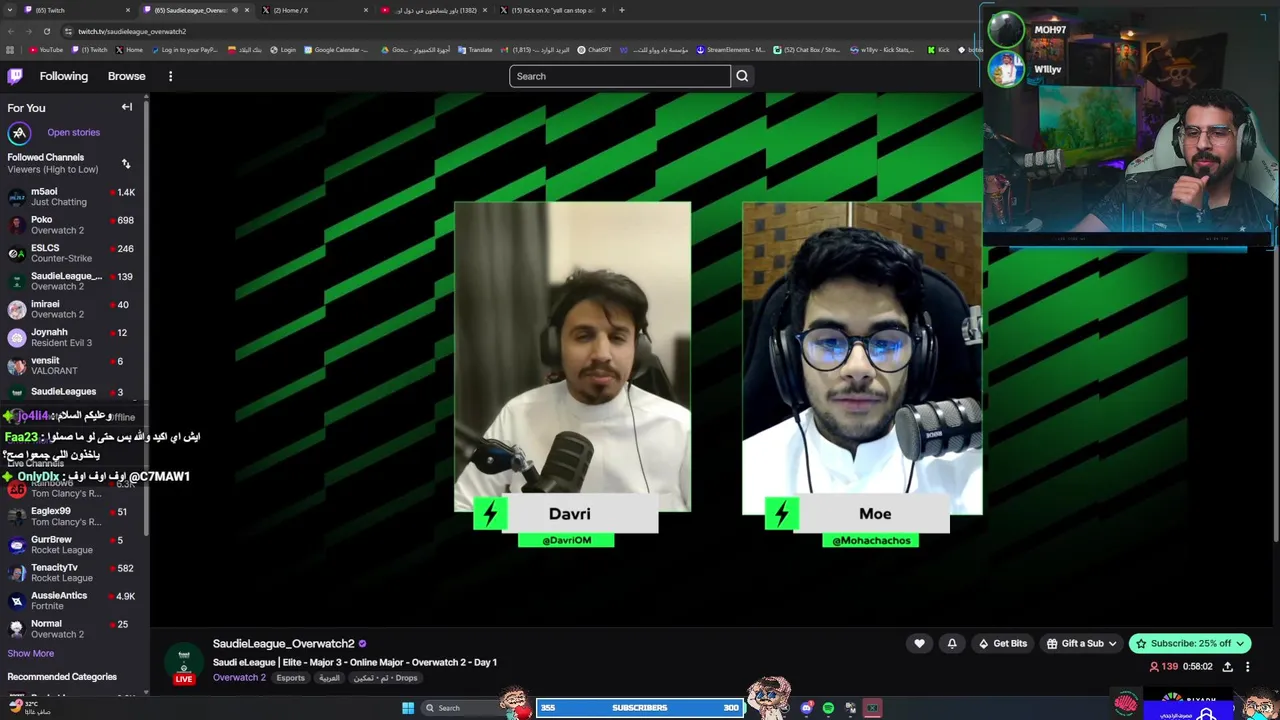
Task: Click the browser address bar URL
Action: (x=132, y=31)
